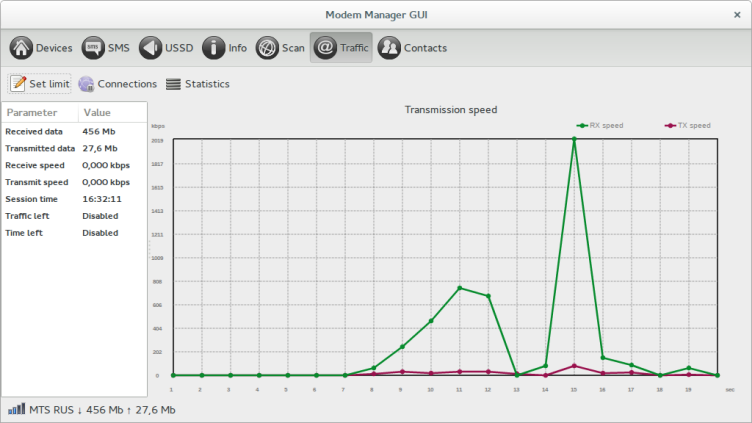Open the Connections list
This screenshot has width=752, height=423.
coord(117,84)
